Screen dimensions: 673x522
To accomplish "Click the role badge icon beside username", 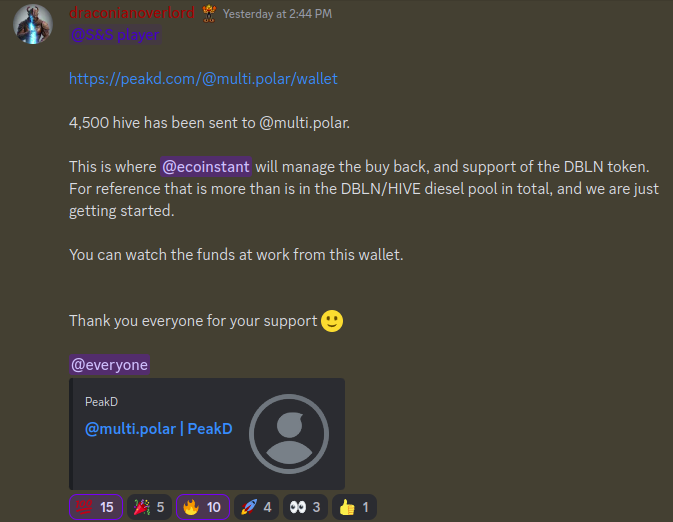I will pyautogui.click(x=209, y=13).
